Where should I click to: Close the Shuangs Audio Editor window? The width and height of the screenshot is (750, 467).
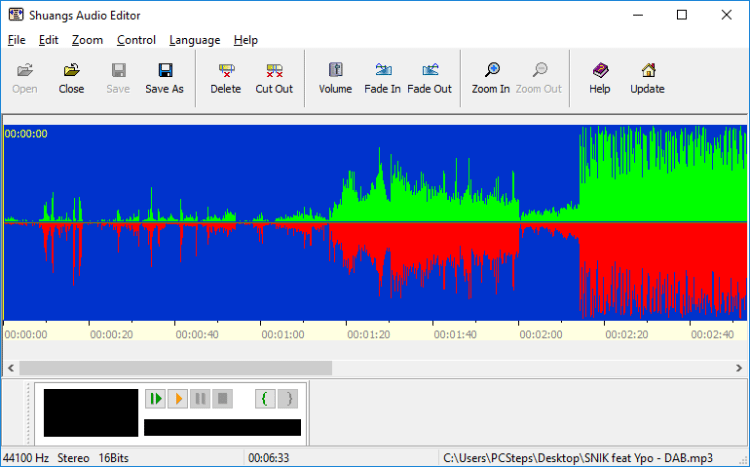point(727,15)
